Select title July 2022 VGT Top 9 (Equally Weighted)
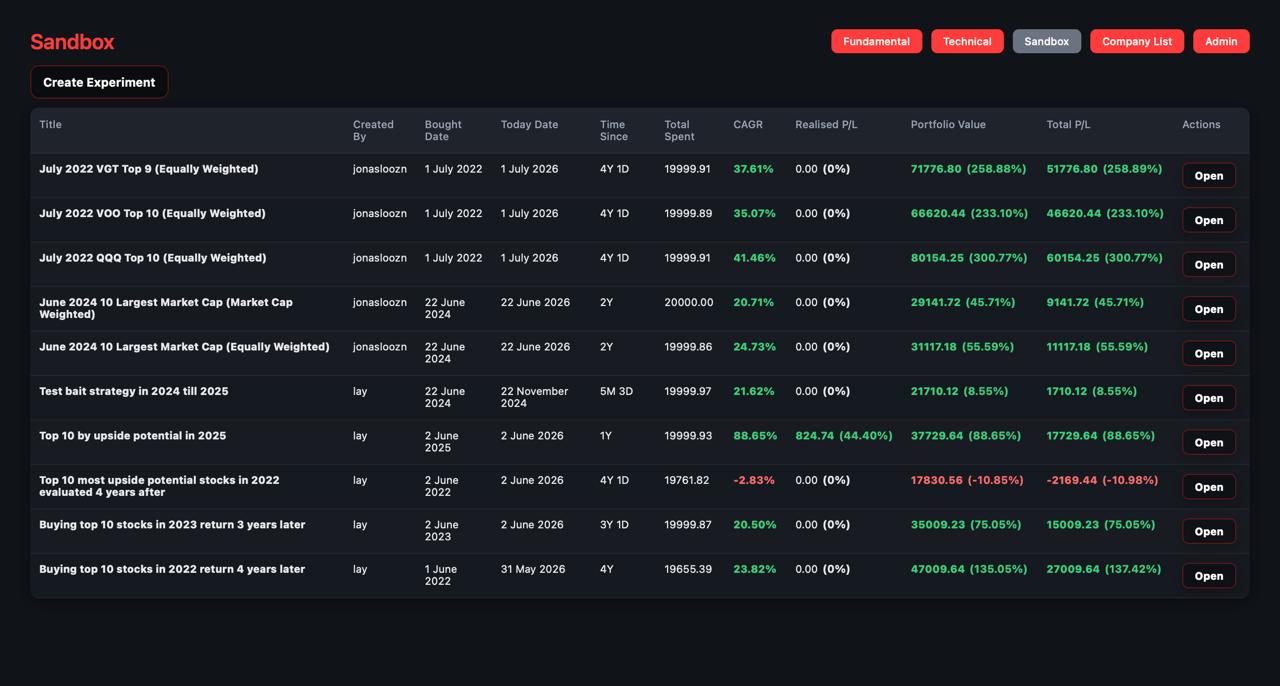1280x686 pixels. click(149, 169)
